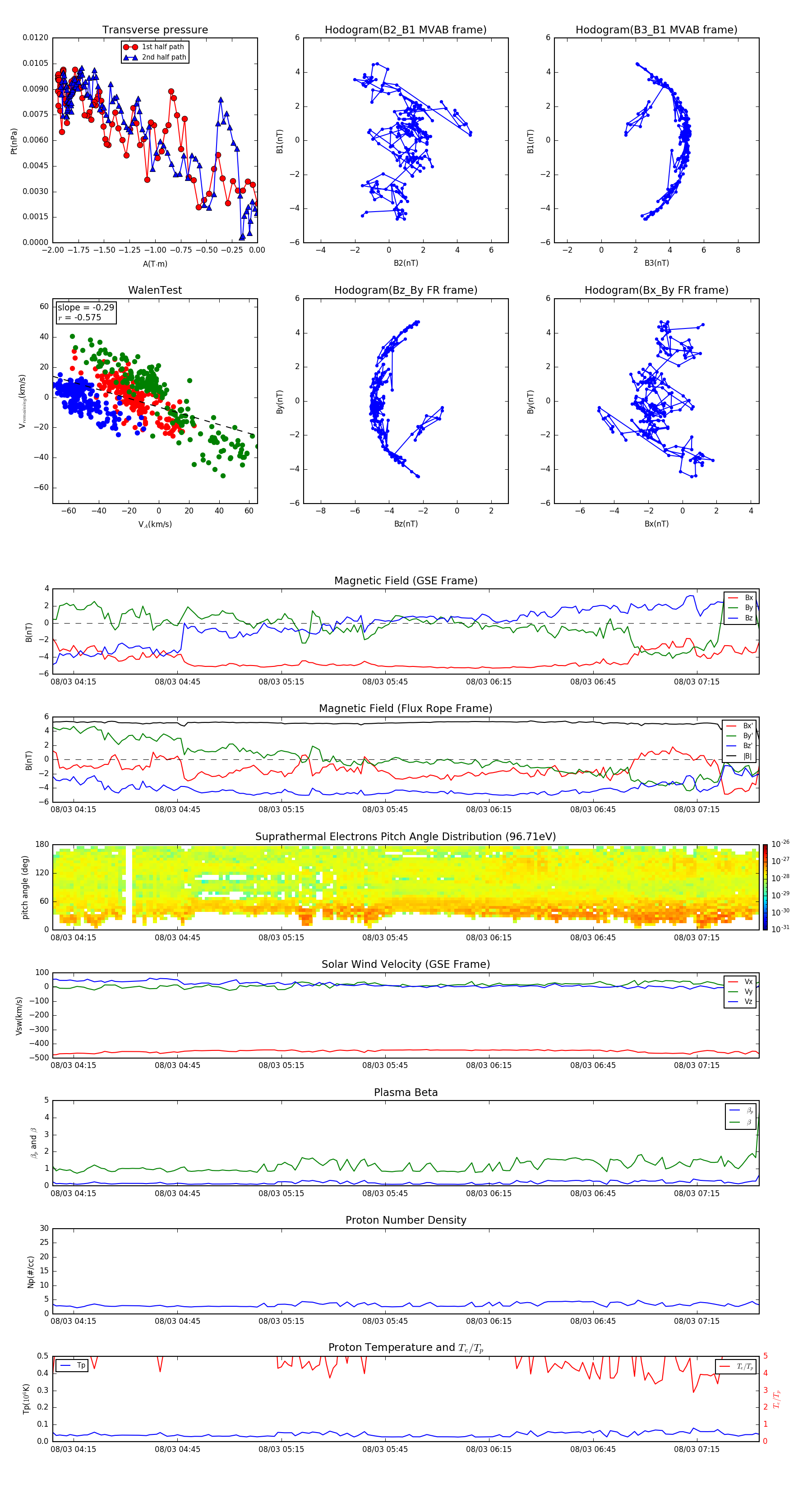The width and height of the screenshot is (812, 1489).
Task: Select 'Hodogram(Bz_By FR frame)' title
Action: pyautogui.click(x=406, y=290)
